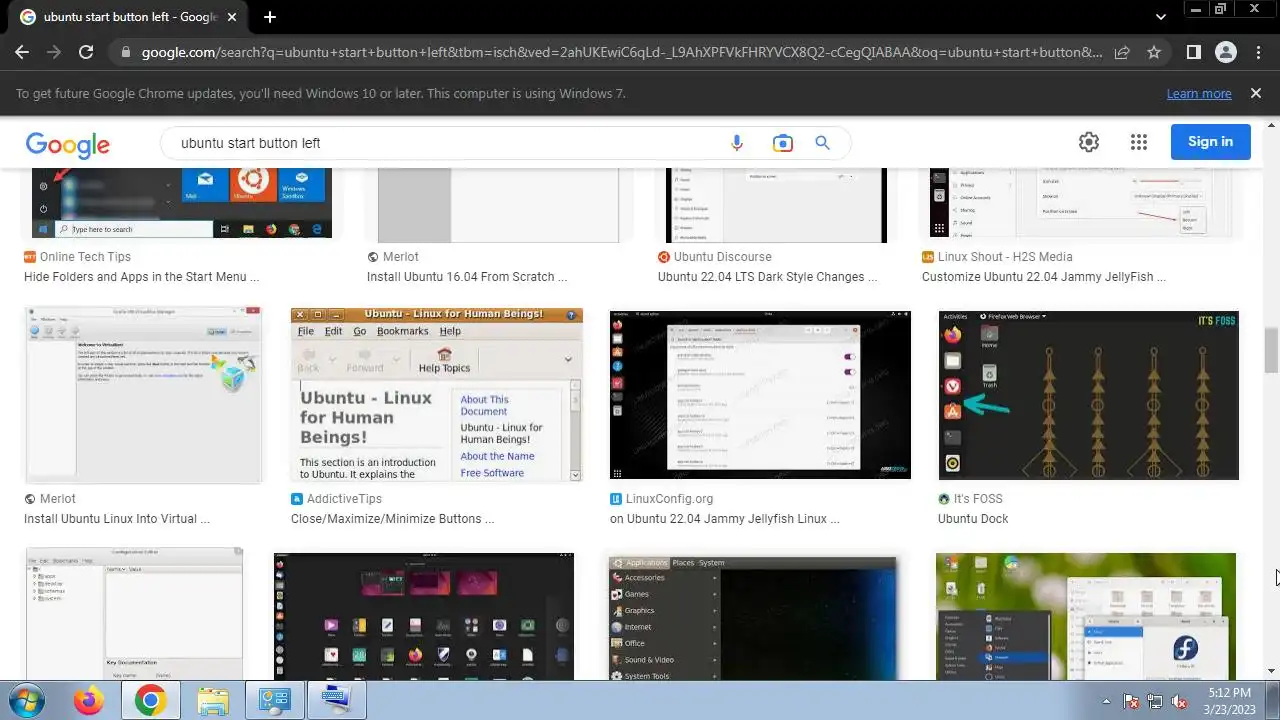Open File Explorer from the taskbar
Viewport: 1280px width, 720px height.
point(213,701)
